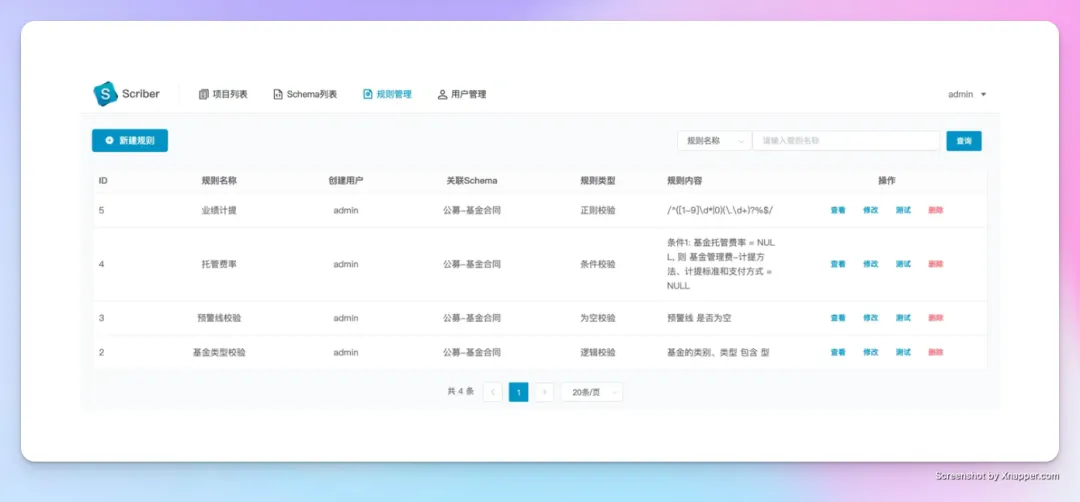Click 测试 for the 基金类型校验 rule
The height and width of the screenshot is (502, 1080).
click(903, 352)
